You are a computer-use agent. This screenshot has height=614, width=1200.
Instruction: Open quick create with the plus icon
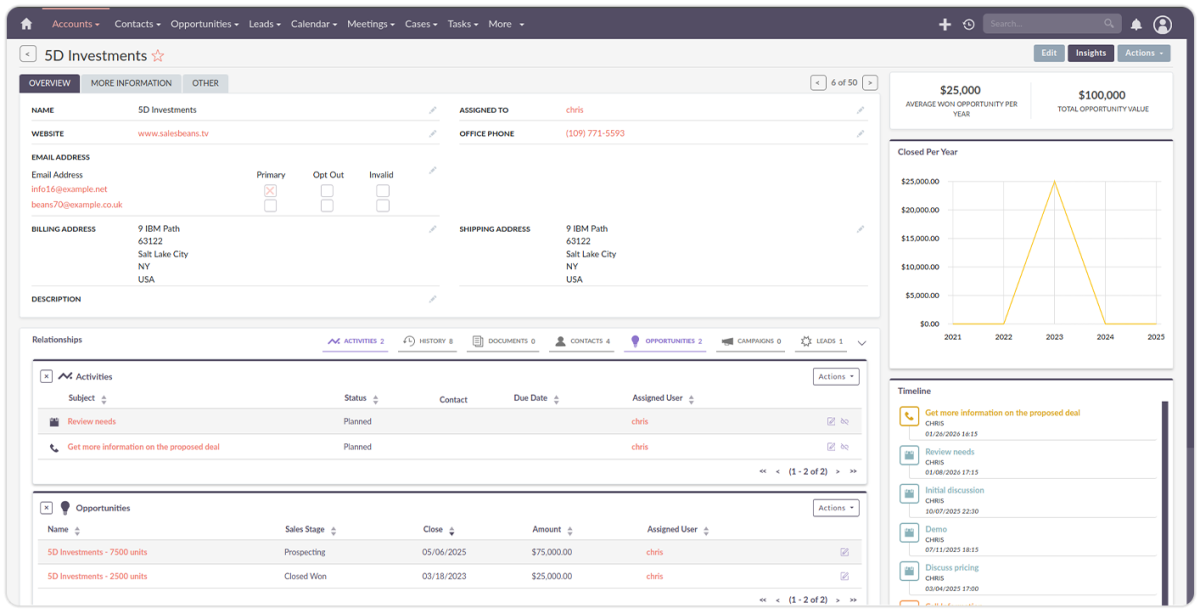[944, 23]
